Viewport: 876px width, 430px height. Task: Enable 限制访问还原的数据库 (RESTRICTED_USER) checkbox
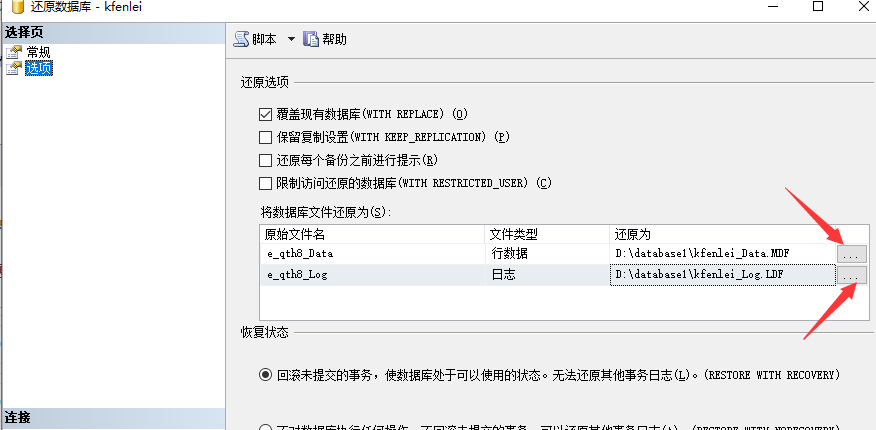tap(266, 183)
